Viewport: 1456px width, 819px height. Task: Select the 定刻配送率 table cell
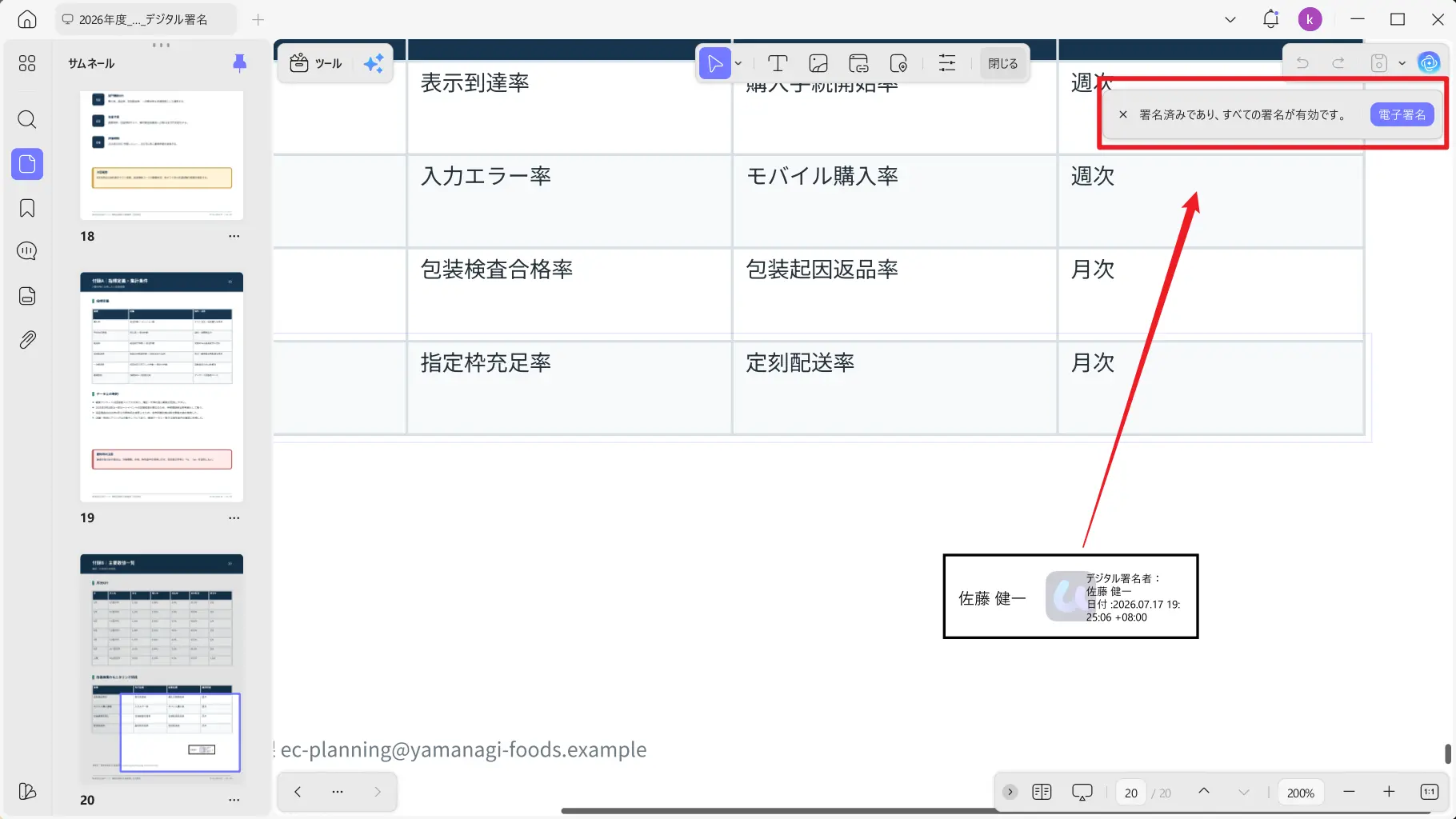pyautogui.click(x=894, y=388)
